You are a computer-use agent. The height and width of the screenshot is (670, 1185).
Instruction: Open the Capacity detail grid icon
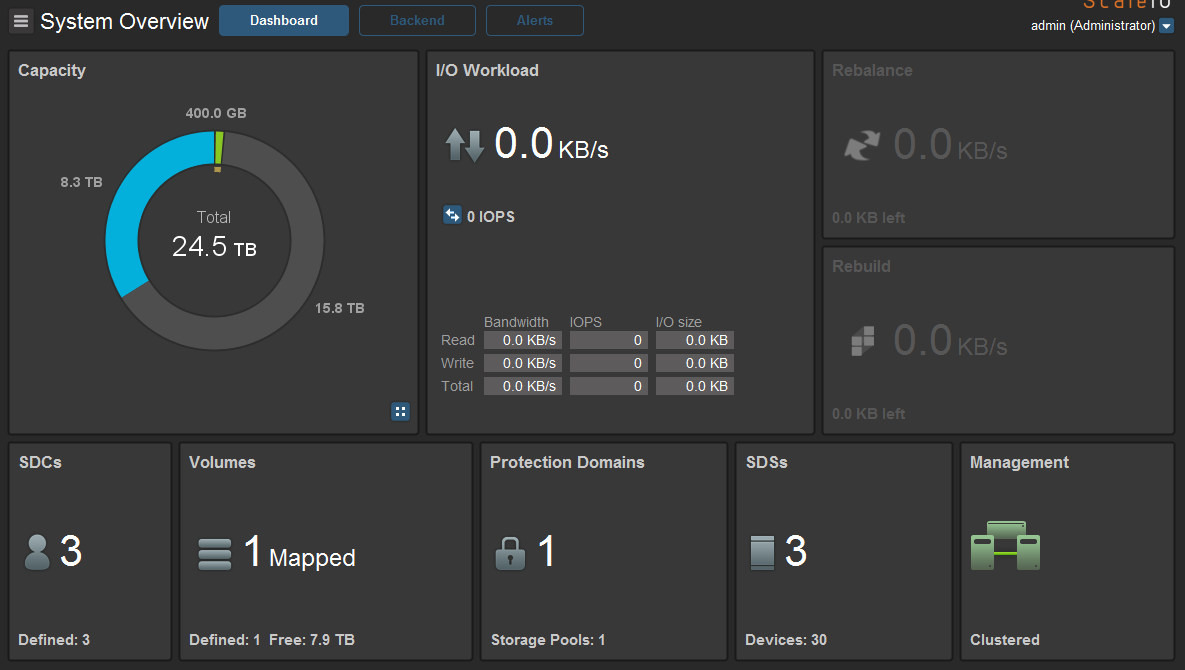[400, 411]
